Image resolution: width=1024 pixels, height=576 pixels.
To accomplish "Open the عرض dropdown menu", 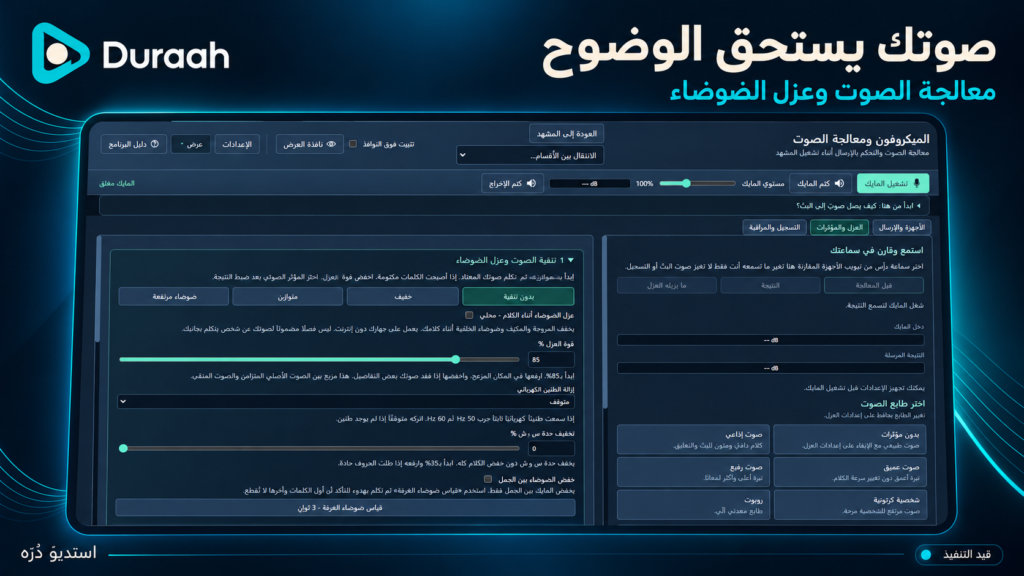I will [191, 144].
